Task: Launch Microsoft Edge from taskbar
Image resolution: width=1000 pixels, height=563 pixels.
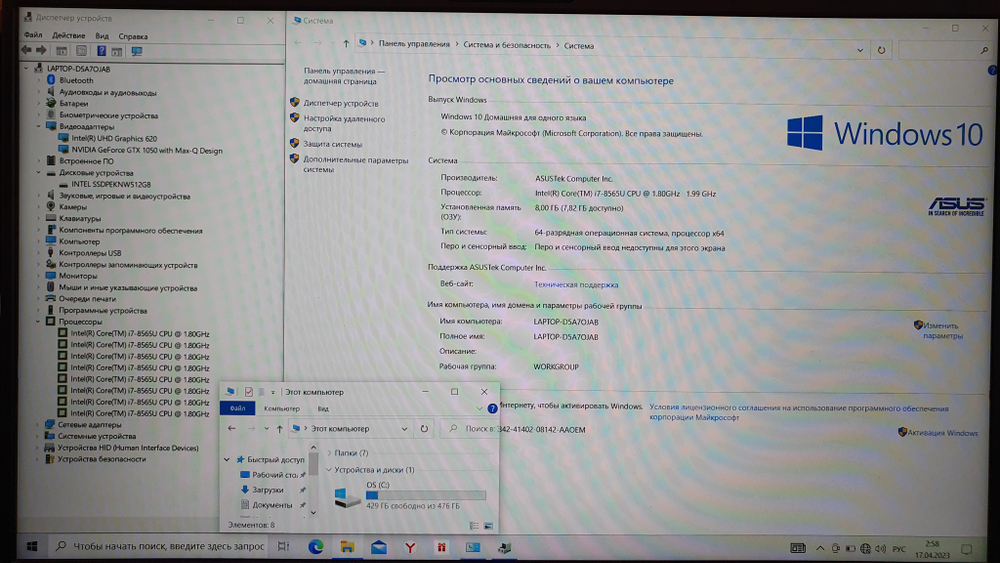Action: tap(316, 546)
